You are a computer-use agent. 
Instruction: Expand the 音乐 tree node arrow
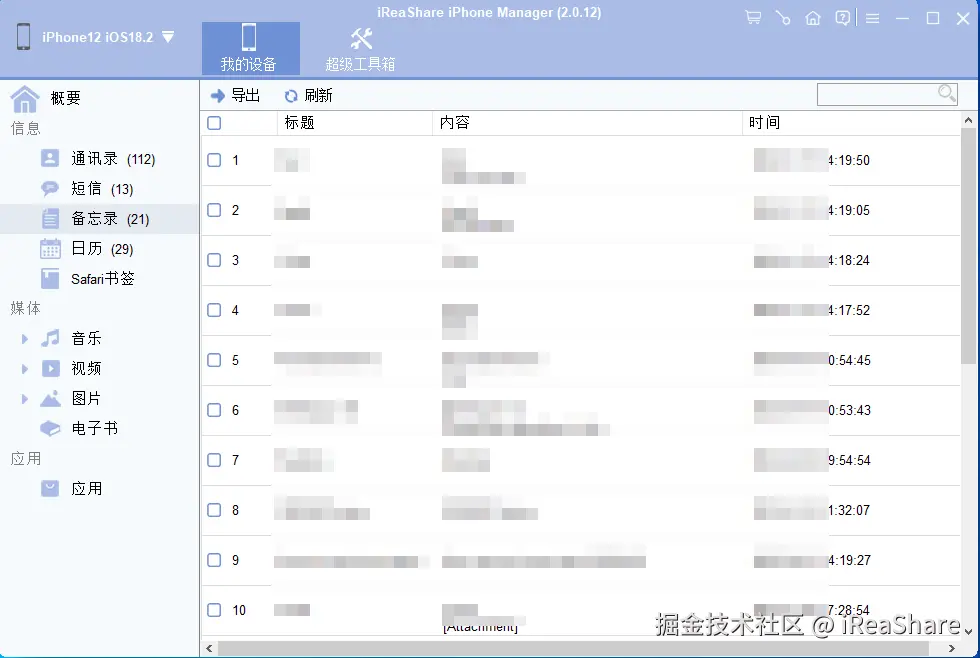tap(24, 339)
